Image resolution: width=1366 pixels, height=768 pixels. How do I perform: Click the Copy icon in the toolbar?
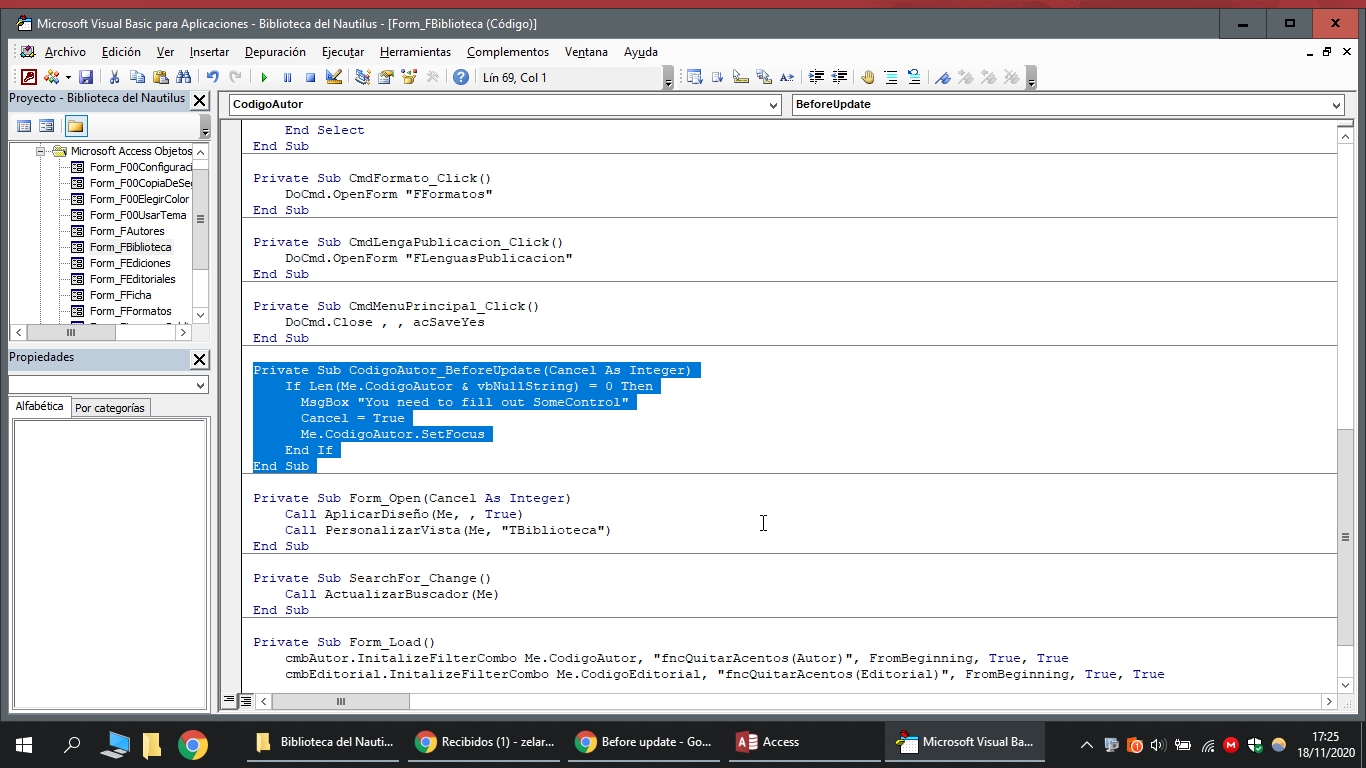click(x=137, y=77)
